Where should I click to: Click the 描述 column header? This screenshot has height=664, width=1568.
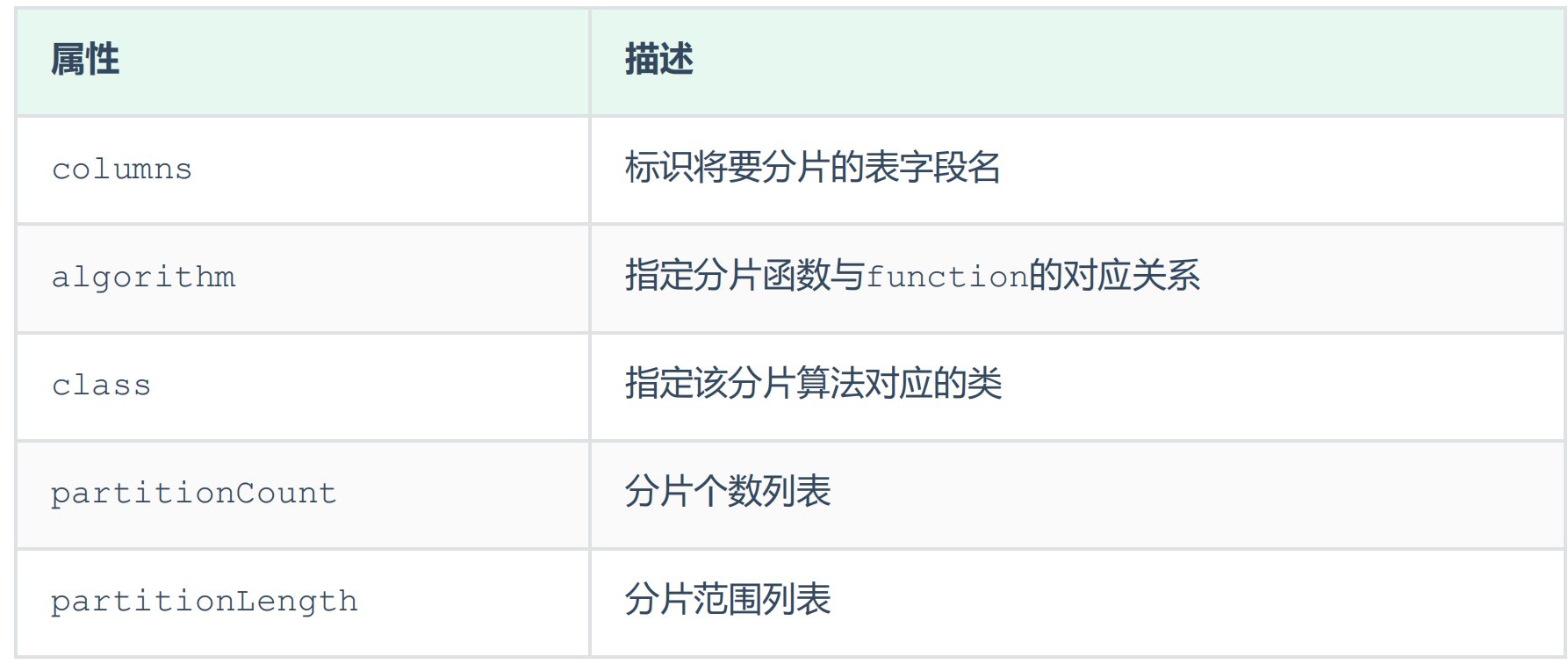pyautogui.click(x=658, y=61)
